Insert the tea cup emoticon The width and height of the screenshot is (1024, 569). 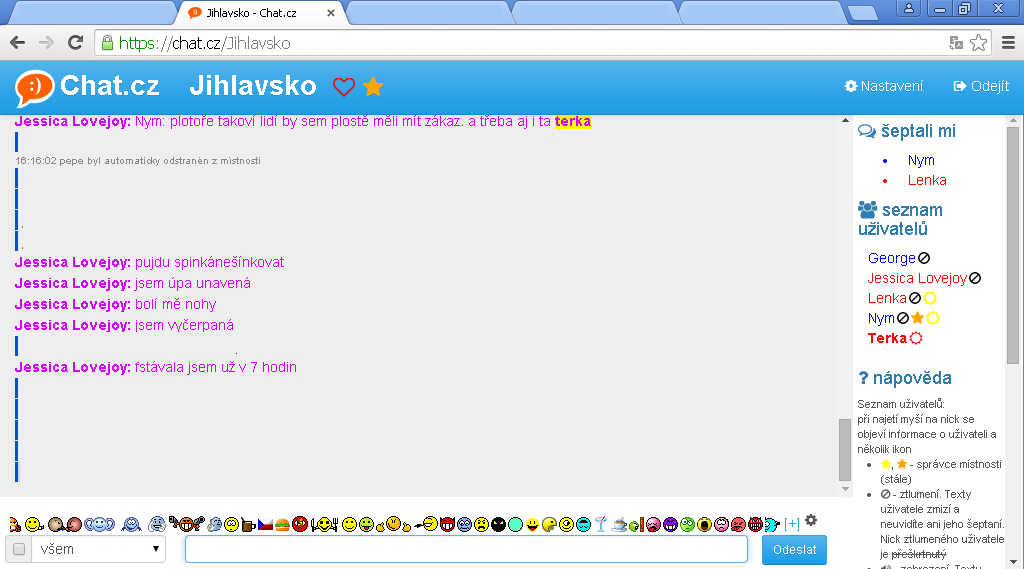(619, 525)
